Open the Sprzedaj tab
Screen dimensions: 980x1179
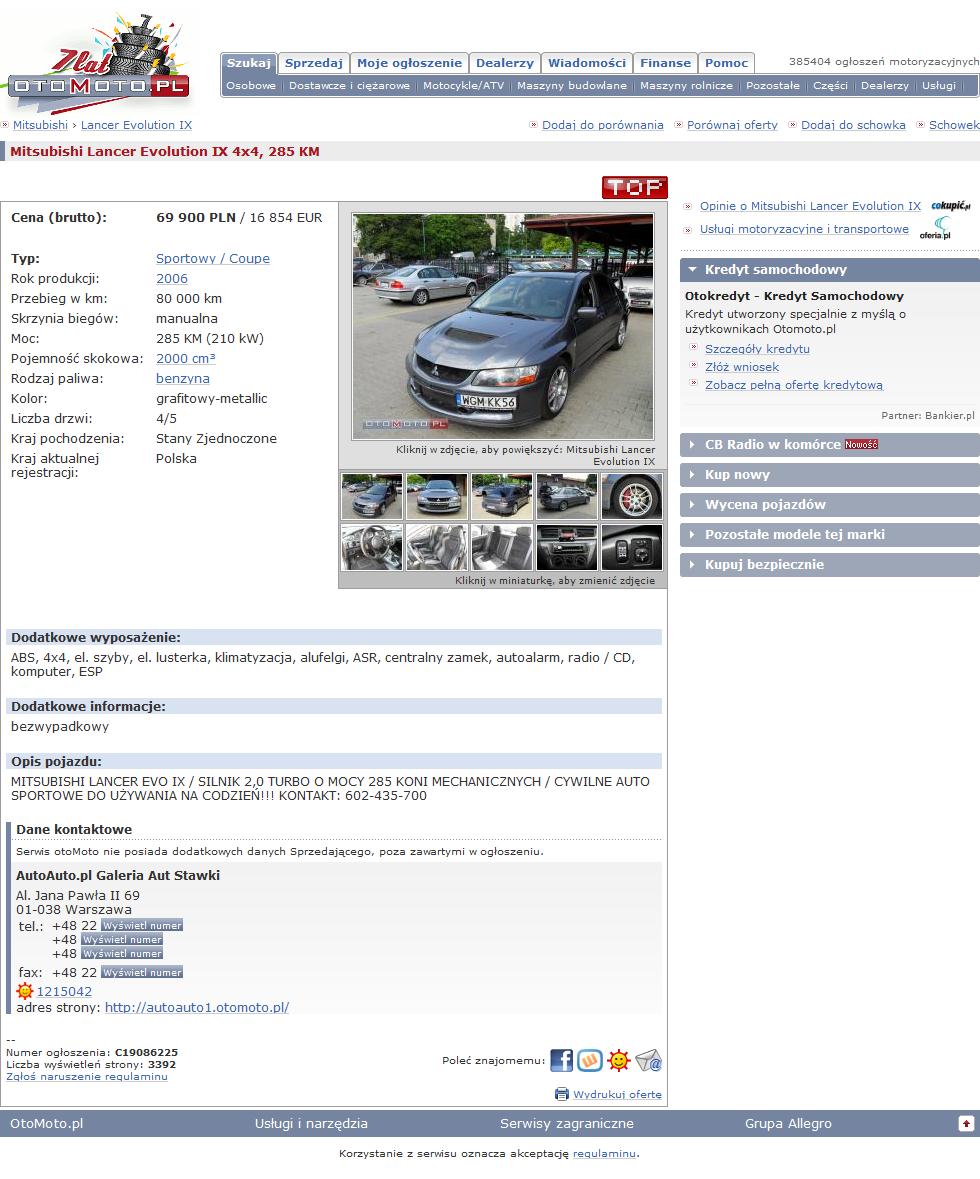(314, 63)
